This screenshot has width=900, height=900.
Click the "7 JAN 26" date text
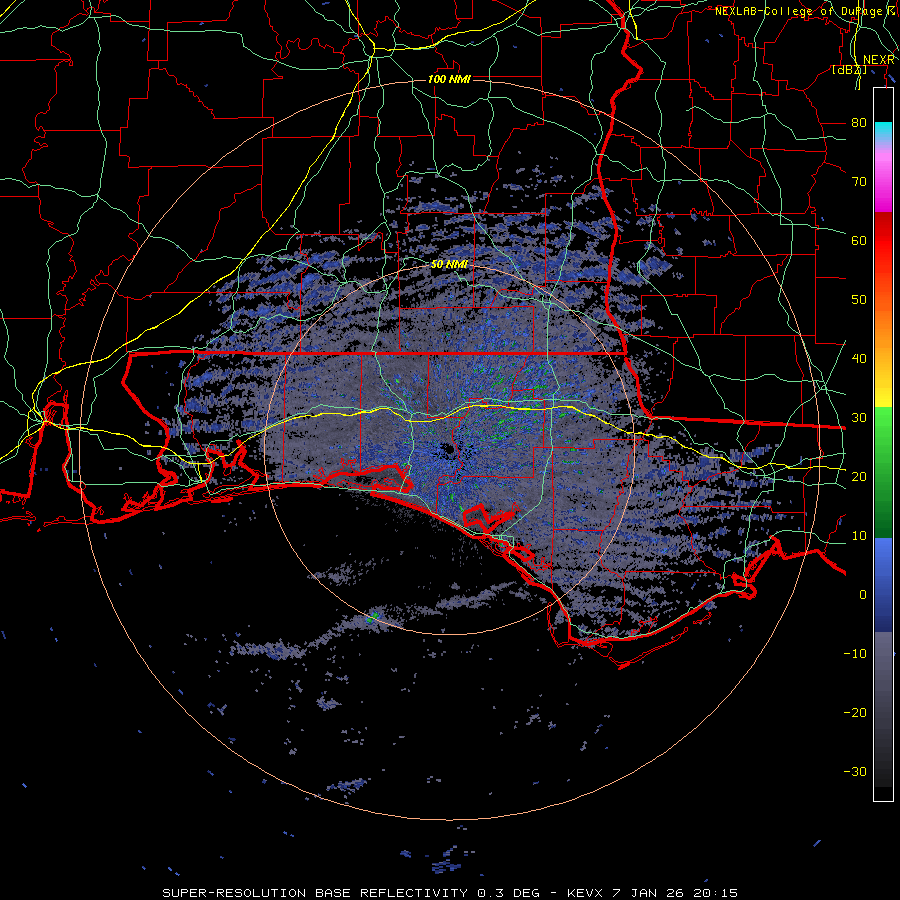pyautogui.click(x=648, y=893)
